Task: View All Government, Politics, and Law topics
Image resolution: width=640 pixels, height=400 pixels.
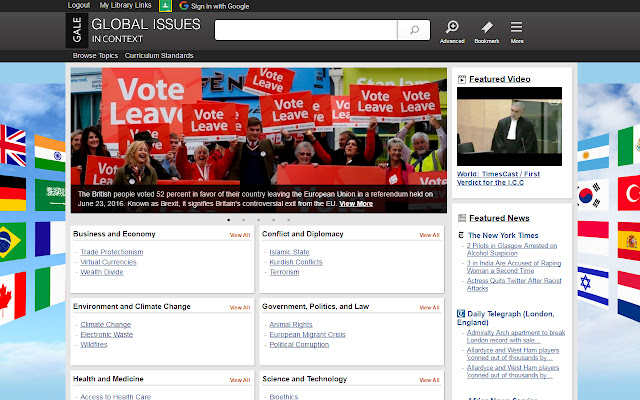Action: tap(429, 308)
